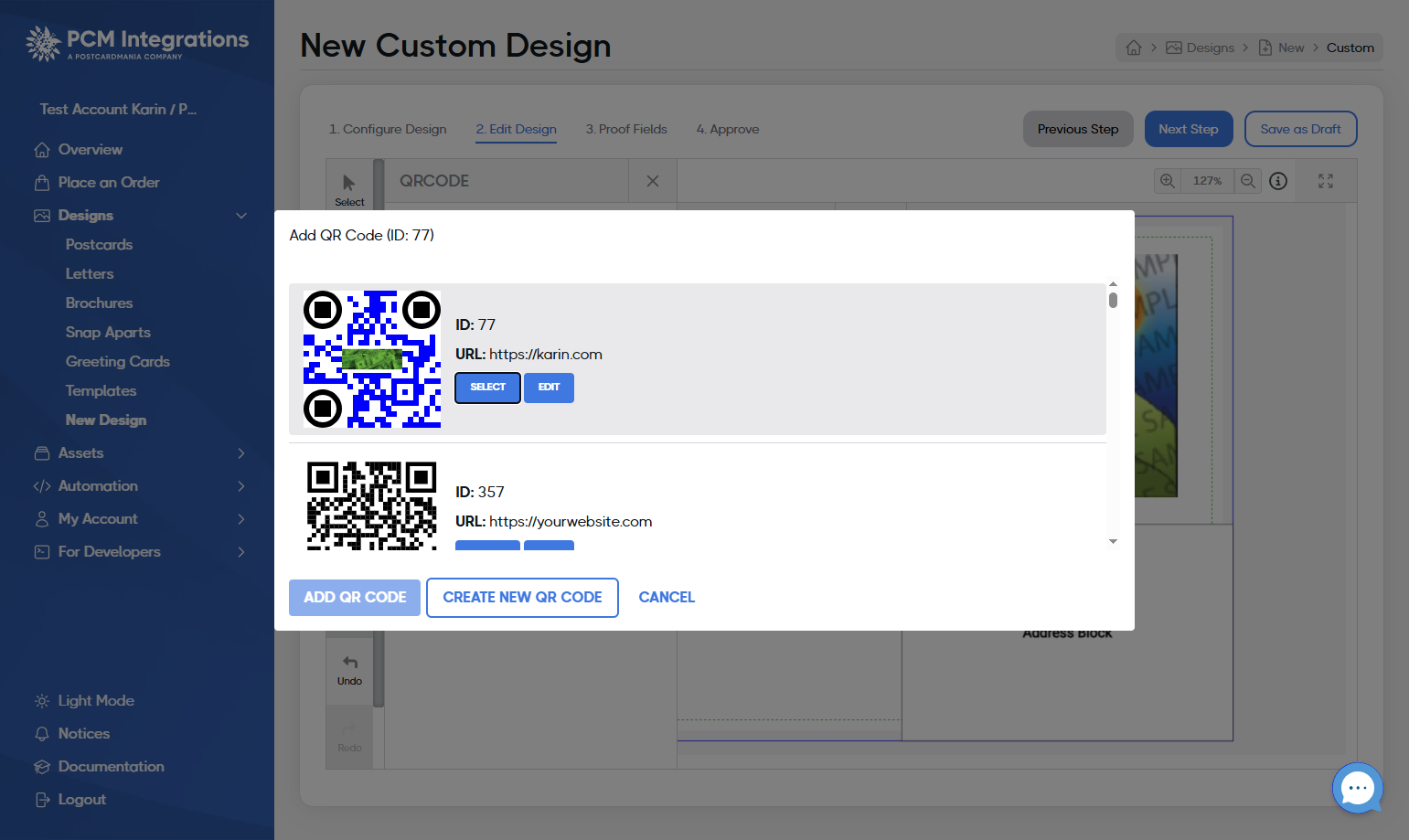
Task: Collapse the Designs sidebar section
Action: (x=241, y=216)
